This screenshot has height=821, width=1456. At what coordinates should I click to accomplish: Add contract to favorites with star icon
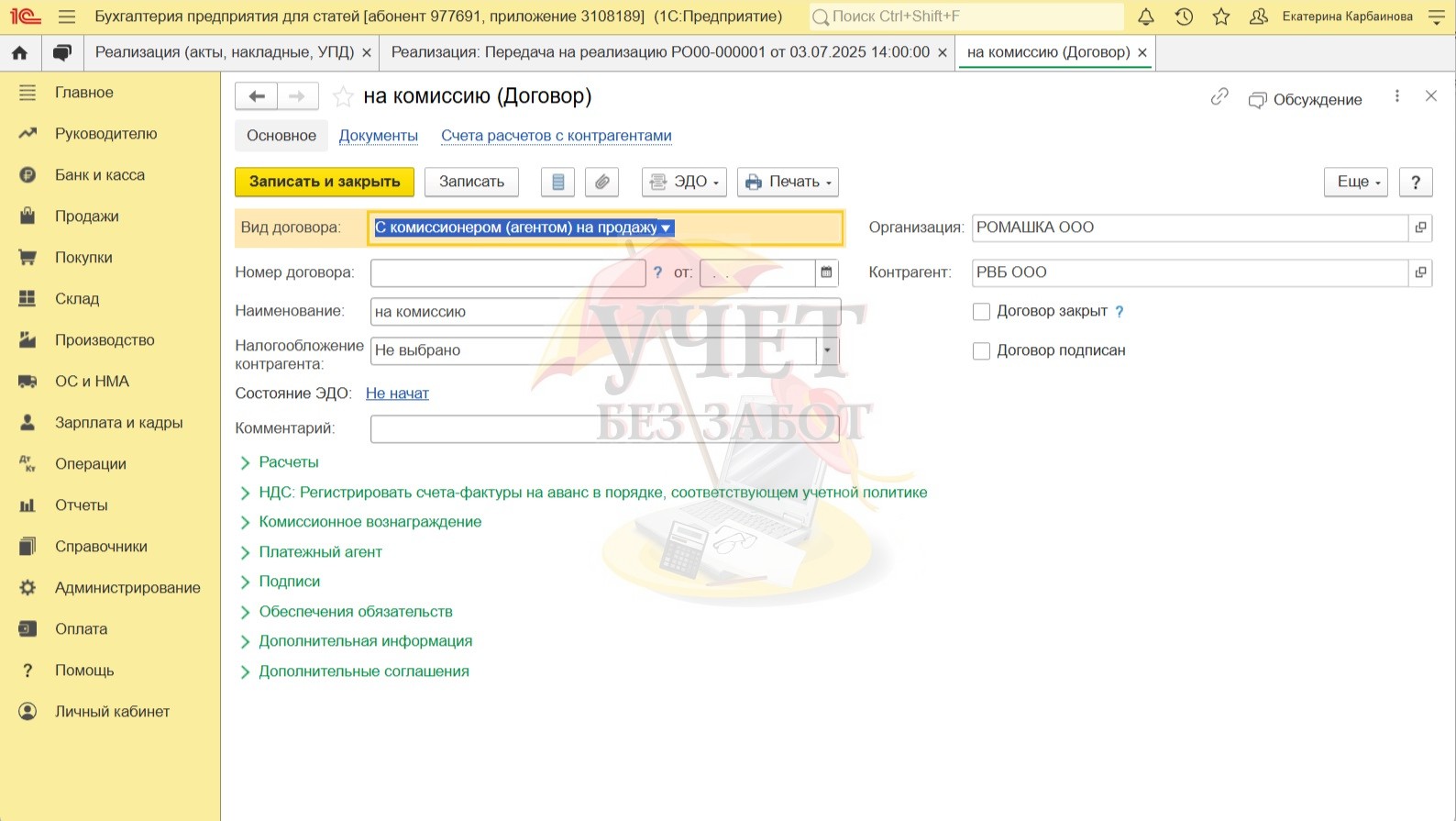(343, 96)
